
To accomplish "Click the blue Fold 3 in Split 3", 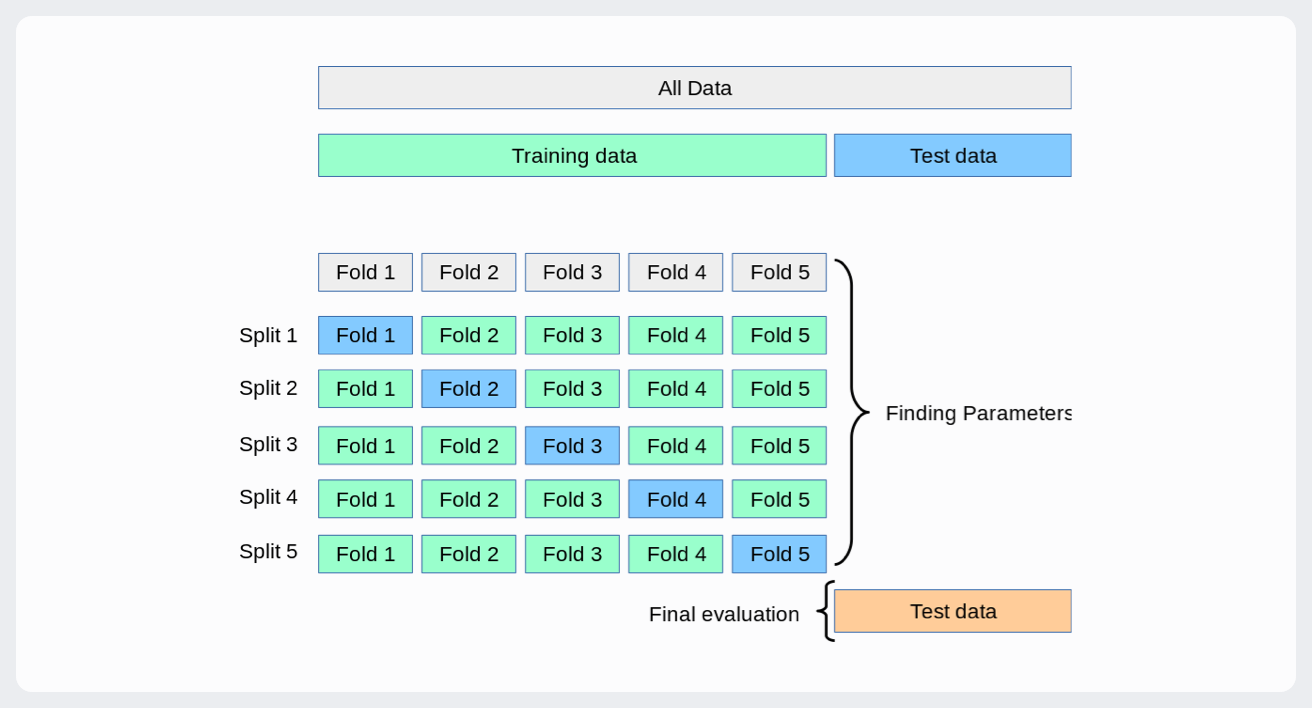I will coord(572,446).
